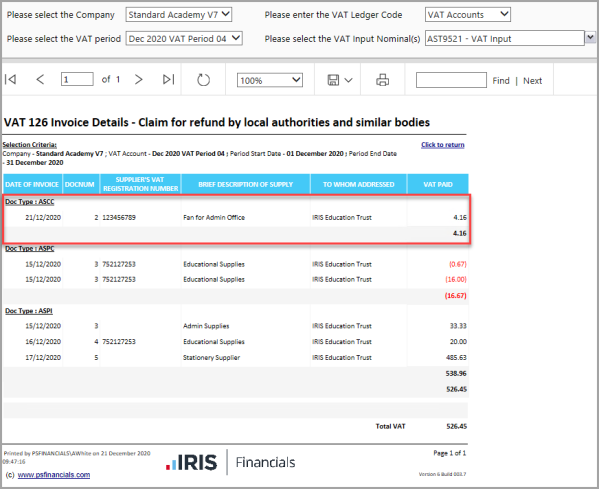599x489 pixels.
Task: Click the current page number field
Action: 77,79
